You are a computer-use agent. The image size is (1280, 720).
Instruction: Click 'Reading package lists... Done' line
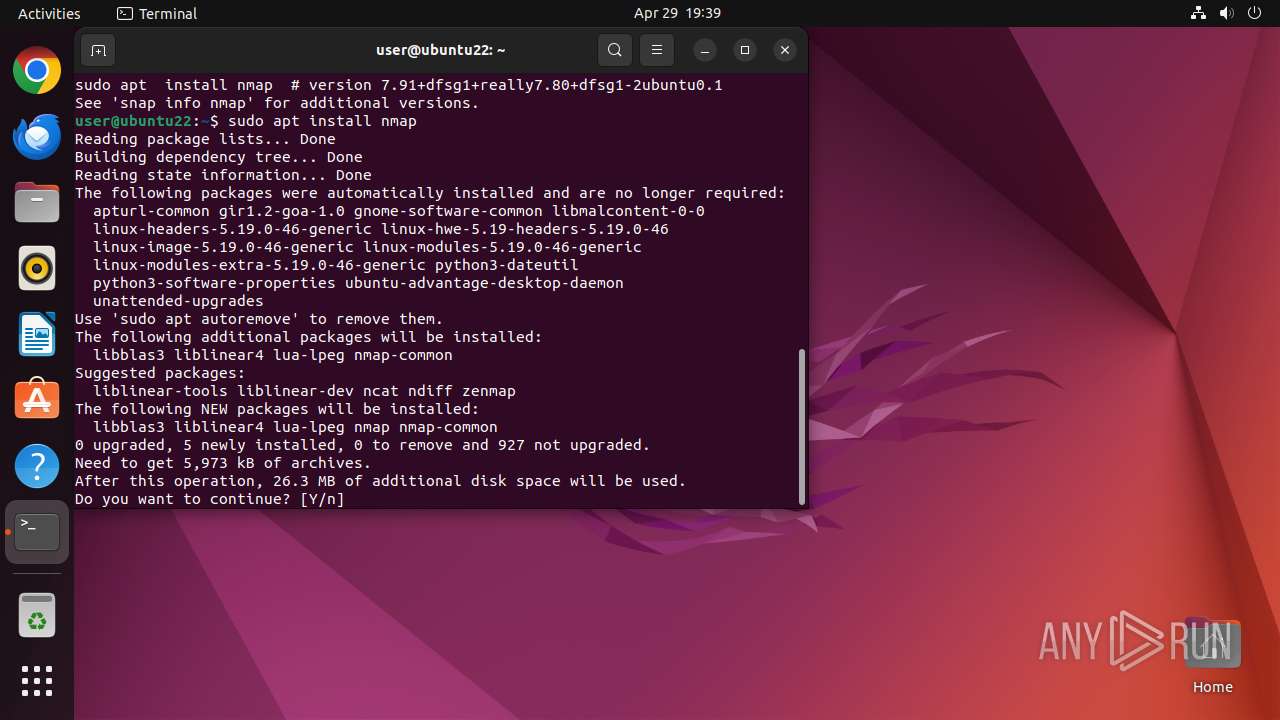click(205, 139)
